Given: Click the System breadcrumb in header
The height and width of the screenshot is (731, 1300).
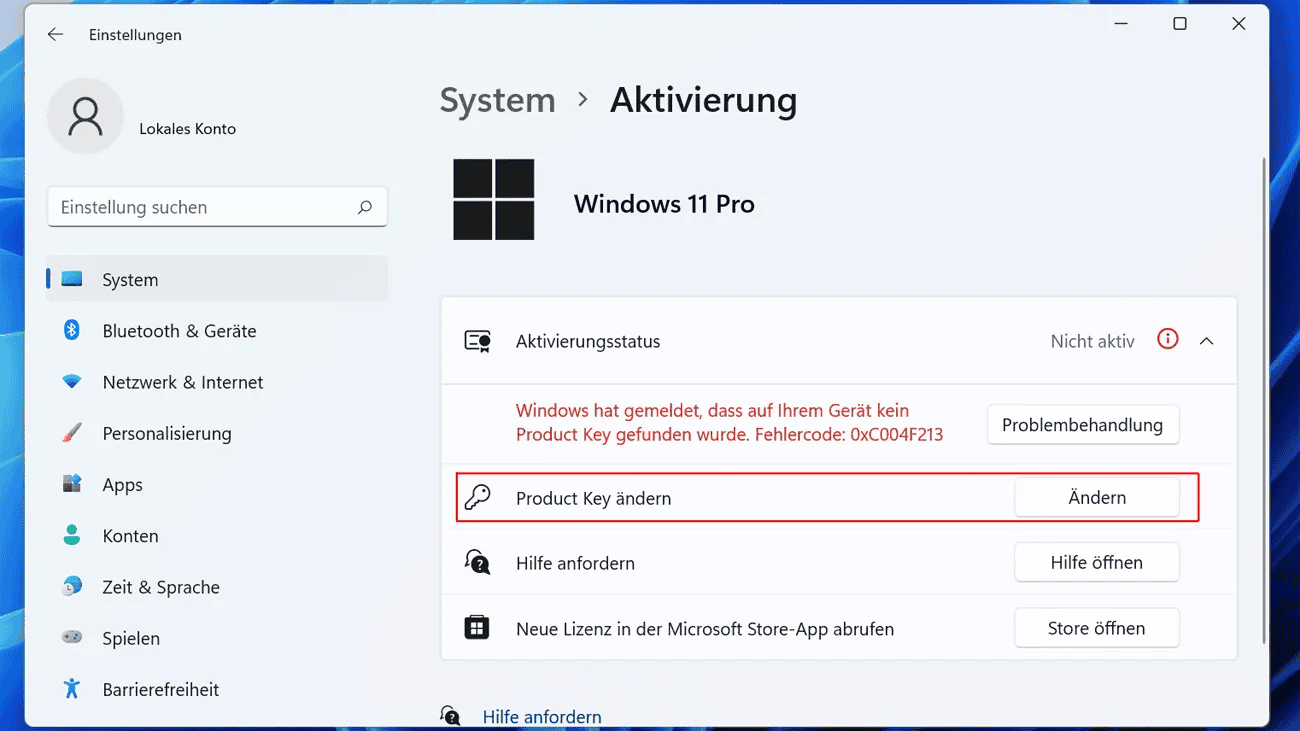Looking at the screenshot, I should point(497,100).
